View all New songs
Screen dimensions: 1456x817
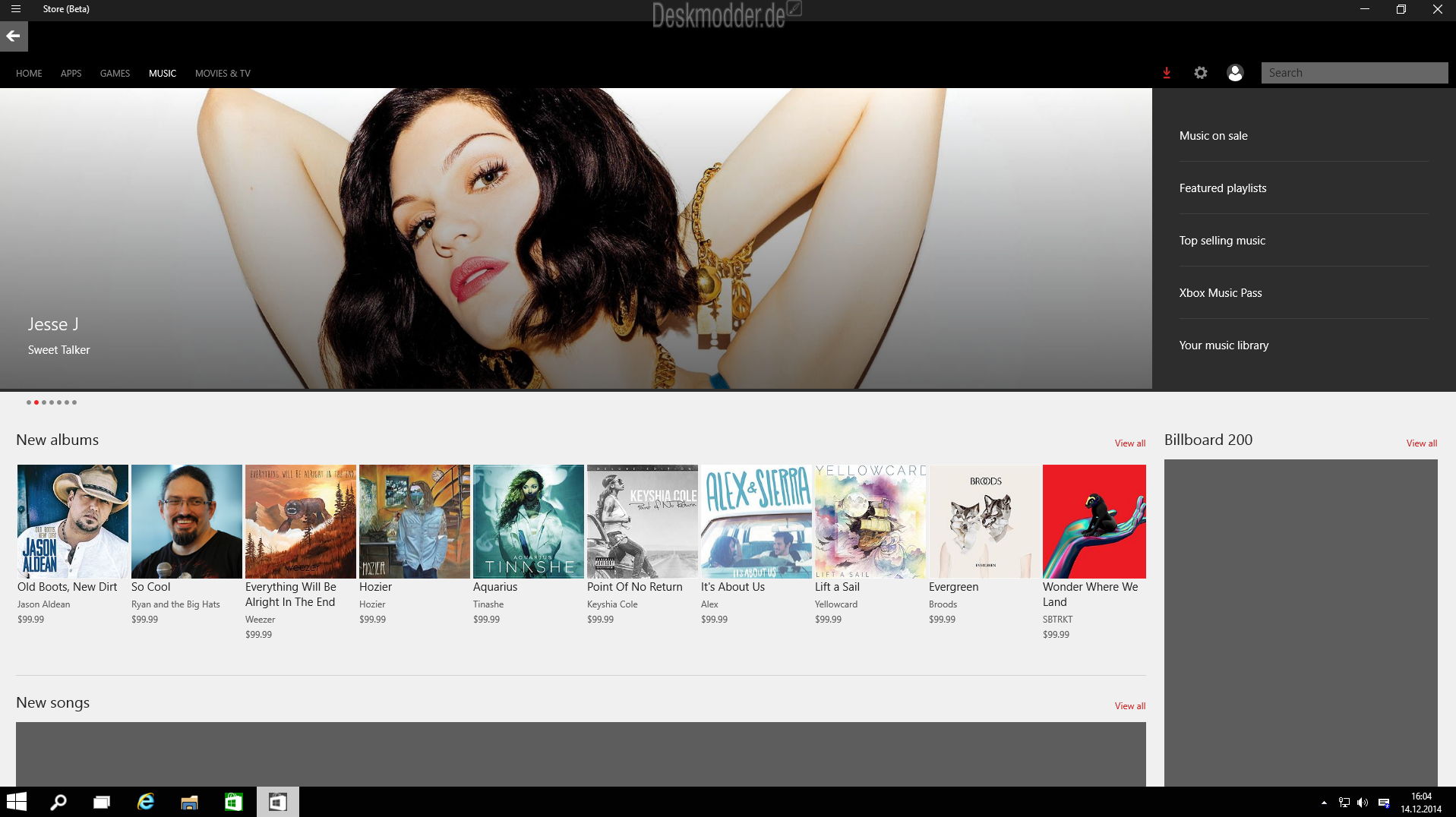click(x=1129, y=706)
